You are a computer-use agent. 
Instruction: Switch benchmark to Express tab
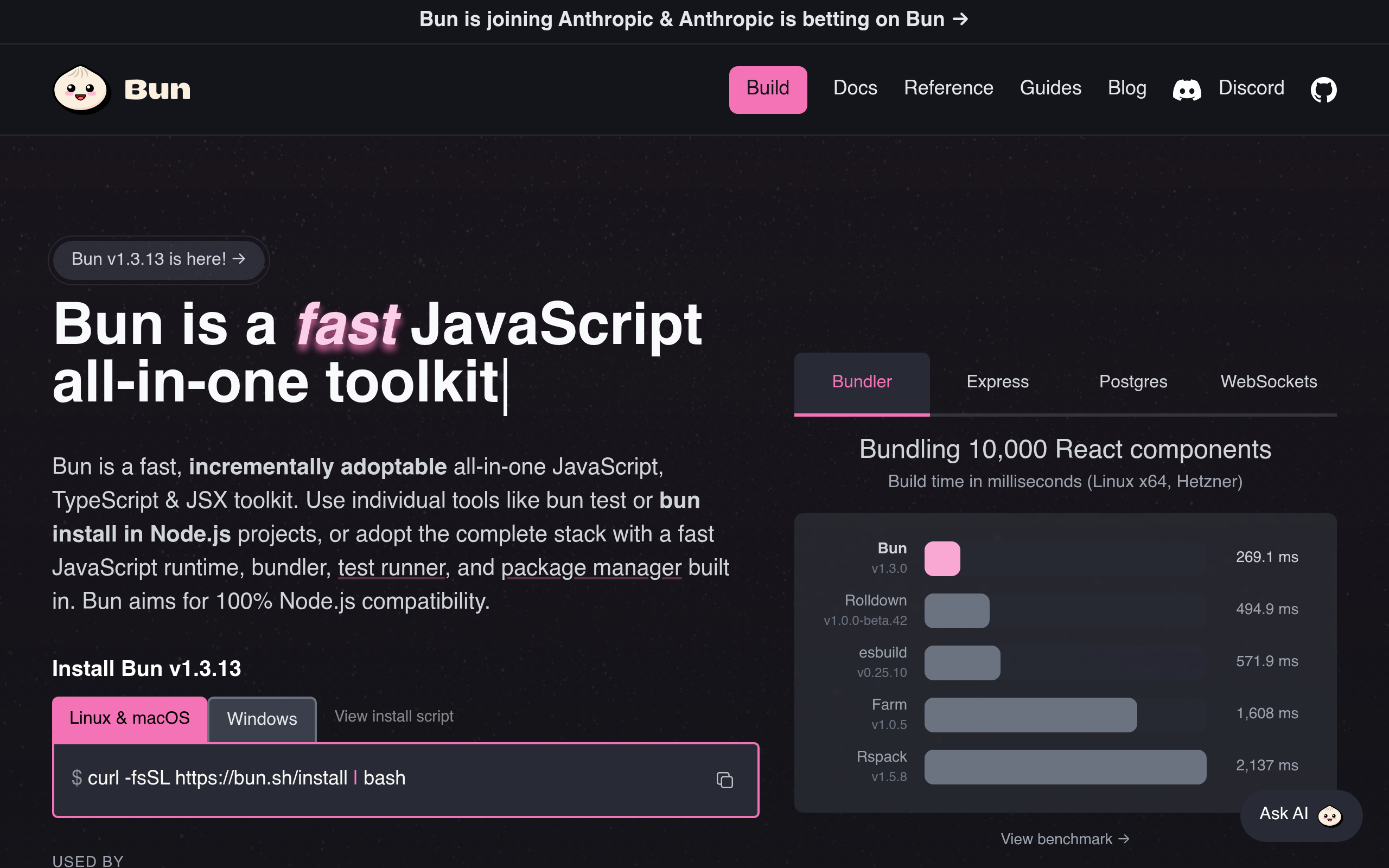[x=998, y=382]
